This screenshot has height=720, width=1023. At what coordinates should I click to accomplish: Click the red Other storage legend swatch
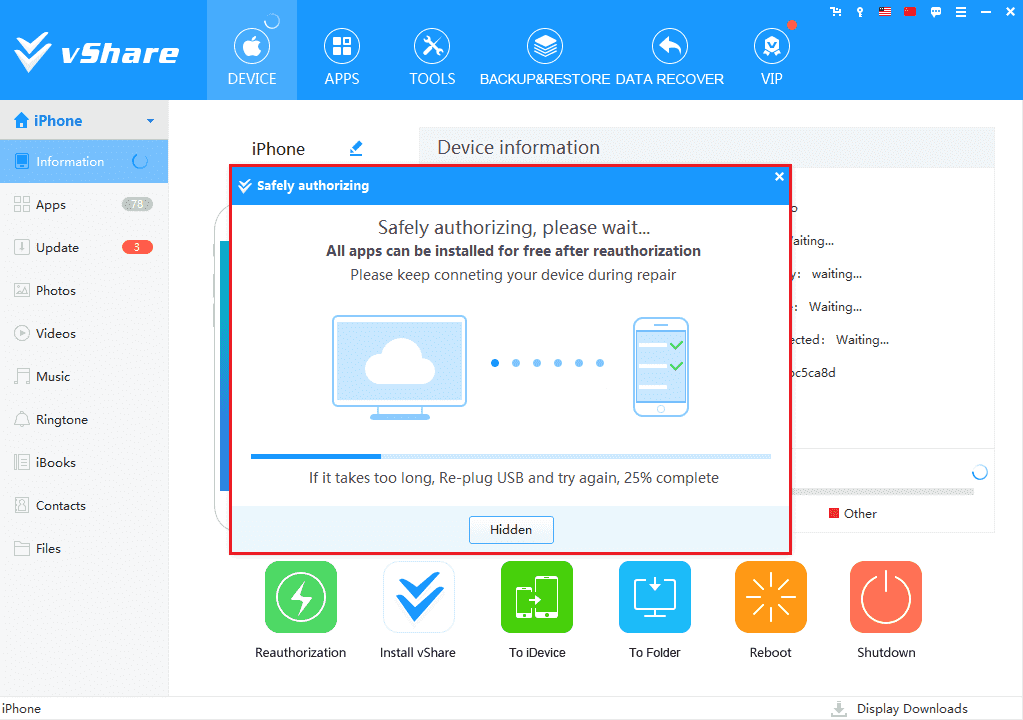[833, 513]
